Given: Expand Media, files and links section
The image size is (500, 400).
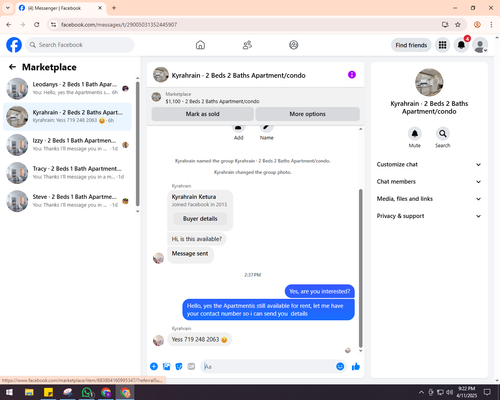Looking at the screenshot, I should pyautogui.click(x=429, y=199).
